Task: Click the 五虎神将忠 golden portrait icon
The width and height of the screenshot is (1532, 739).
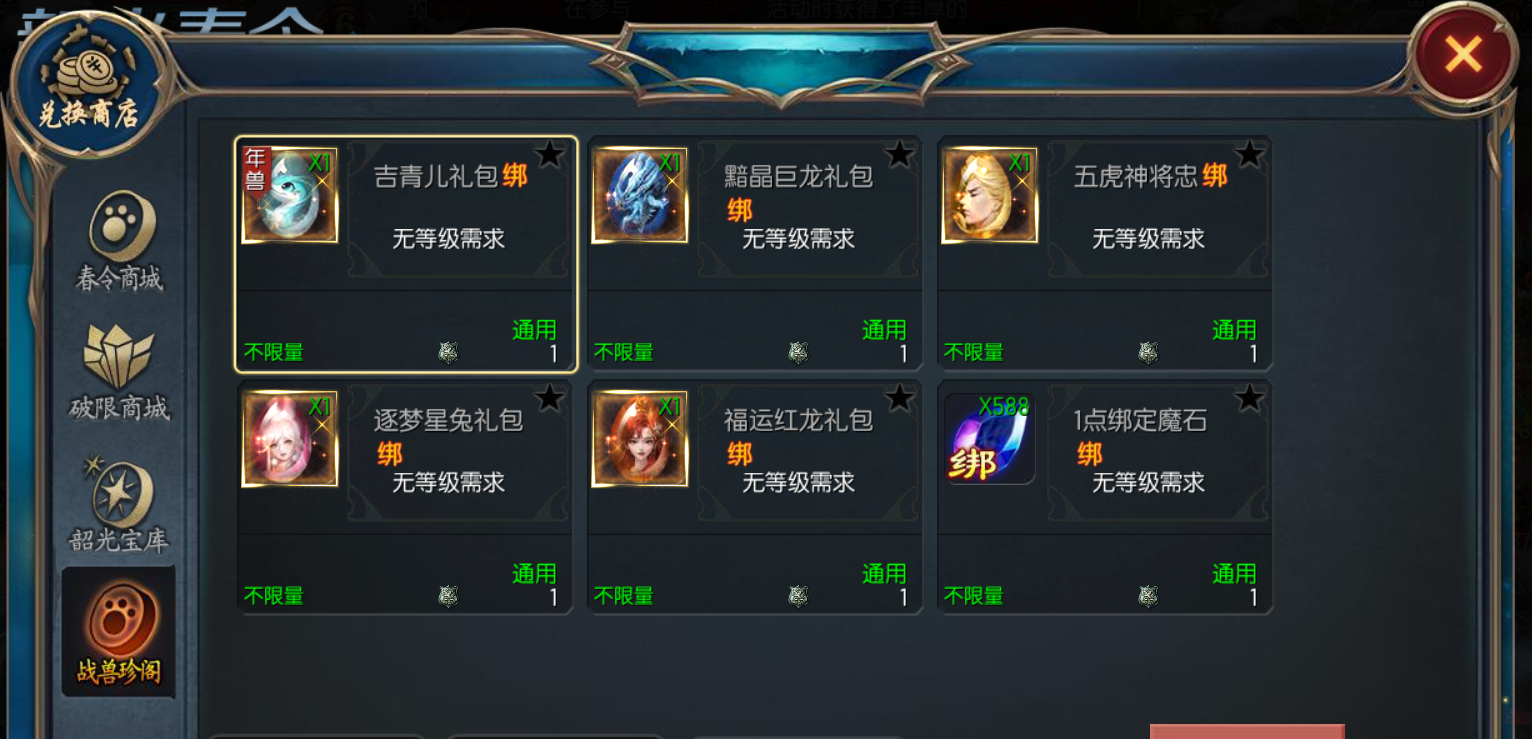Action: 990,195
